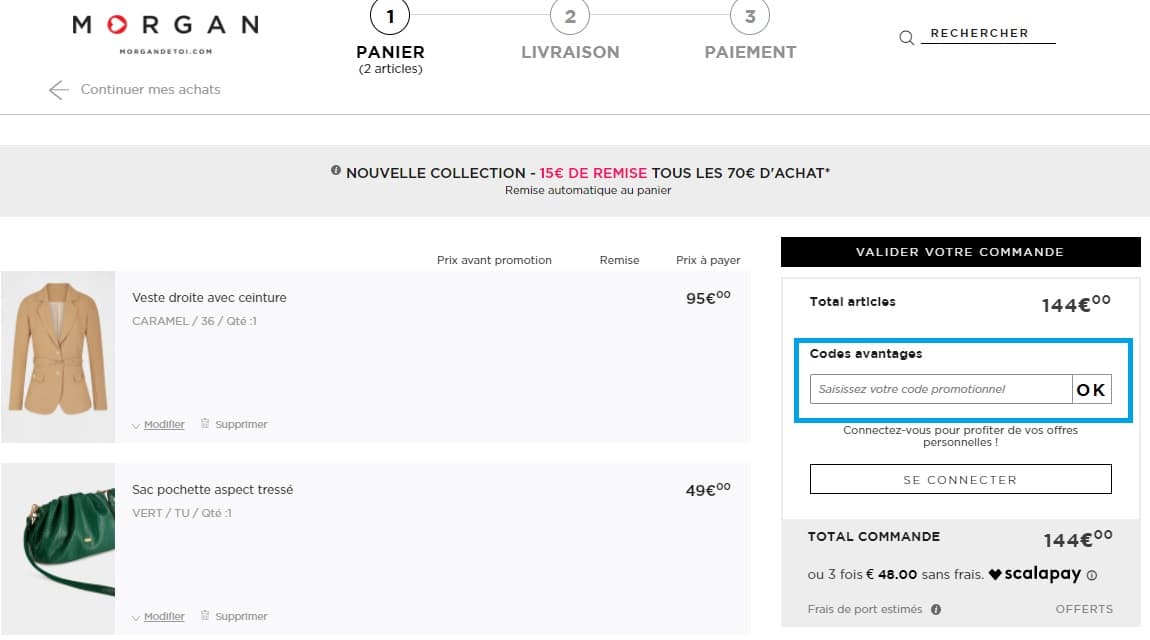Open the caramel jacket product thumbnail
Image resolution: width=1150 pixels, height=640 pixels.
[x=58, y=356]
